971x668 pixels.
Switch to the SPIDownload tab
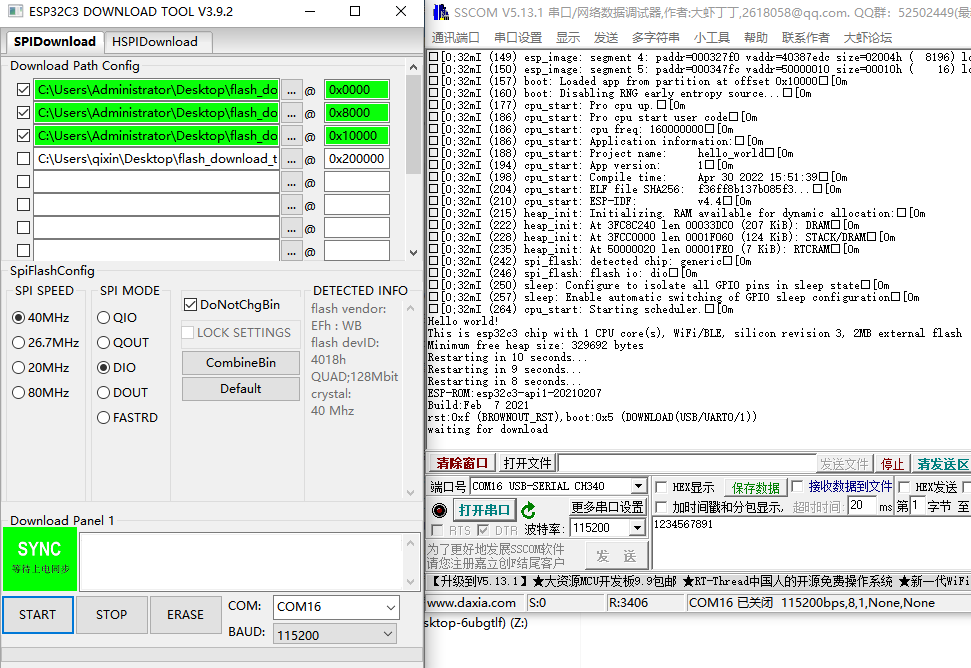coord(54,41)
